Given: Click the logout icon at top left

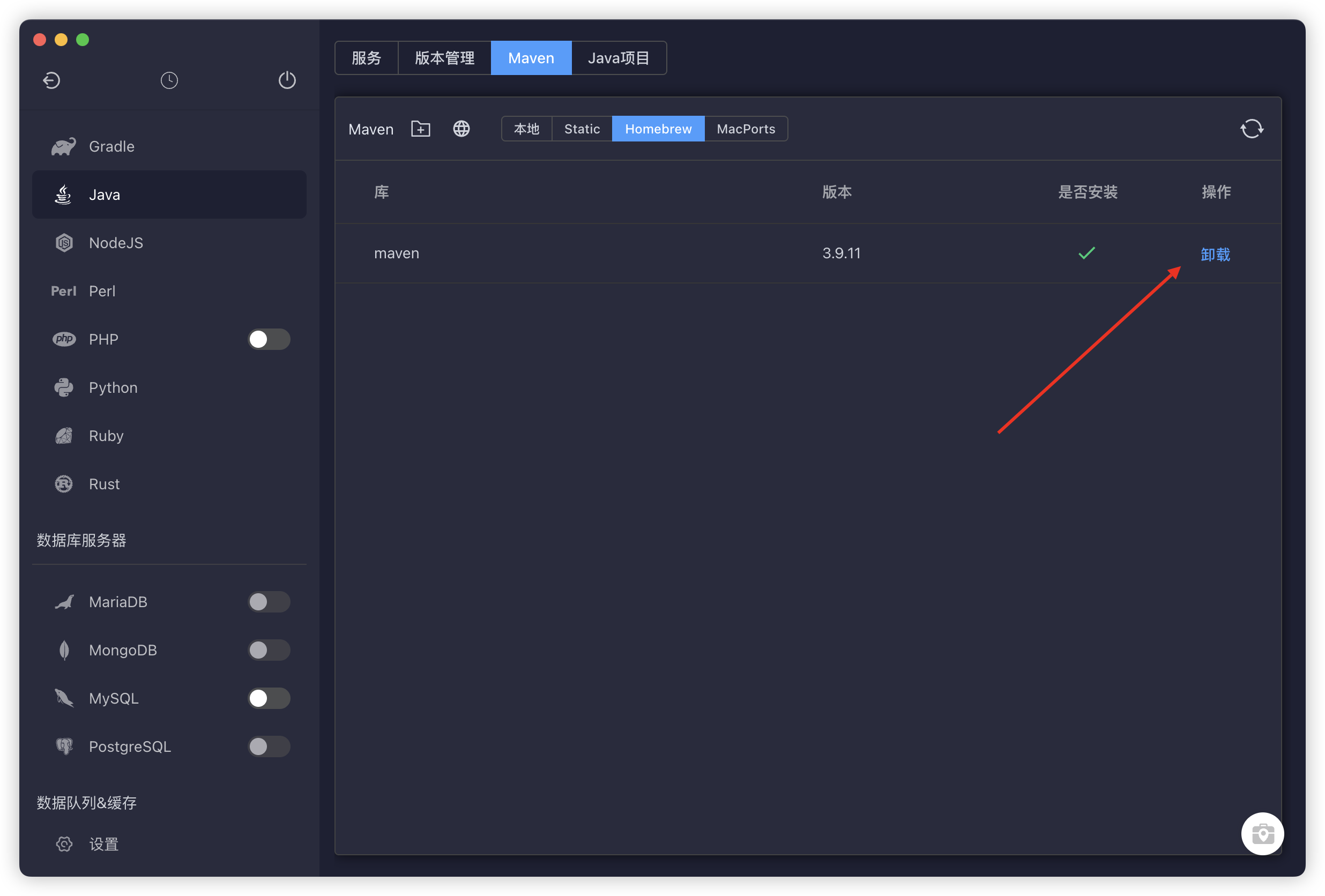Looking at the screenshot, I should pos(51,80).
